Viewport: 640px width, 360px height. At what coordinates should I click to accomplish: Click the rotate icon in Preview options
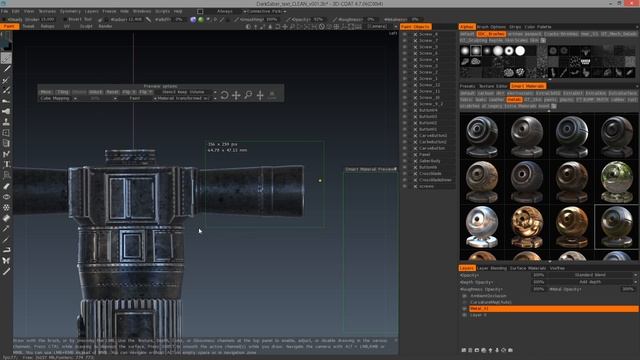[224, 95]
